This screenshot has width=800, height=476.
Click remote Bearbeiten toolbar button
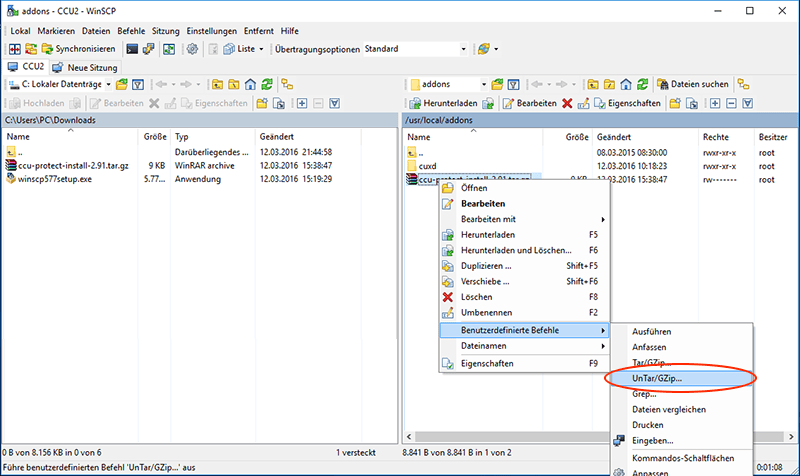pyautogui.click(x=530, y=103)
